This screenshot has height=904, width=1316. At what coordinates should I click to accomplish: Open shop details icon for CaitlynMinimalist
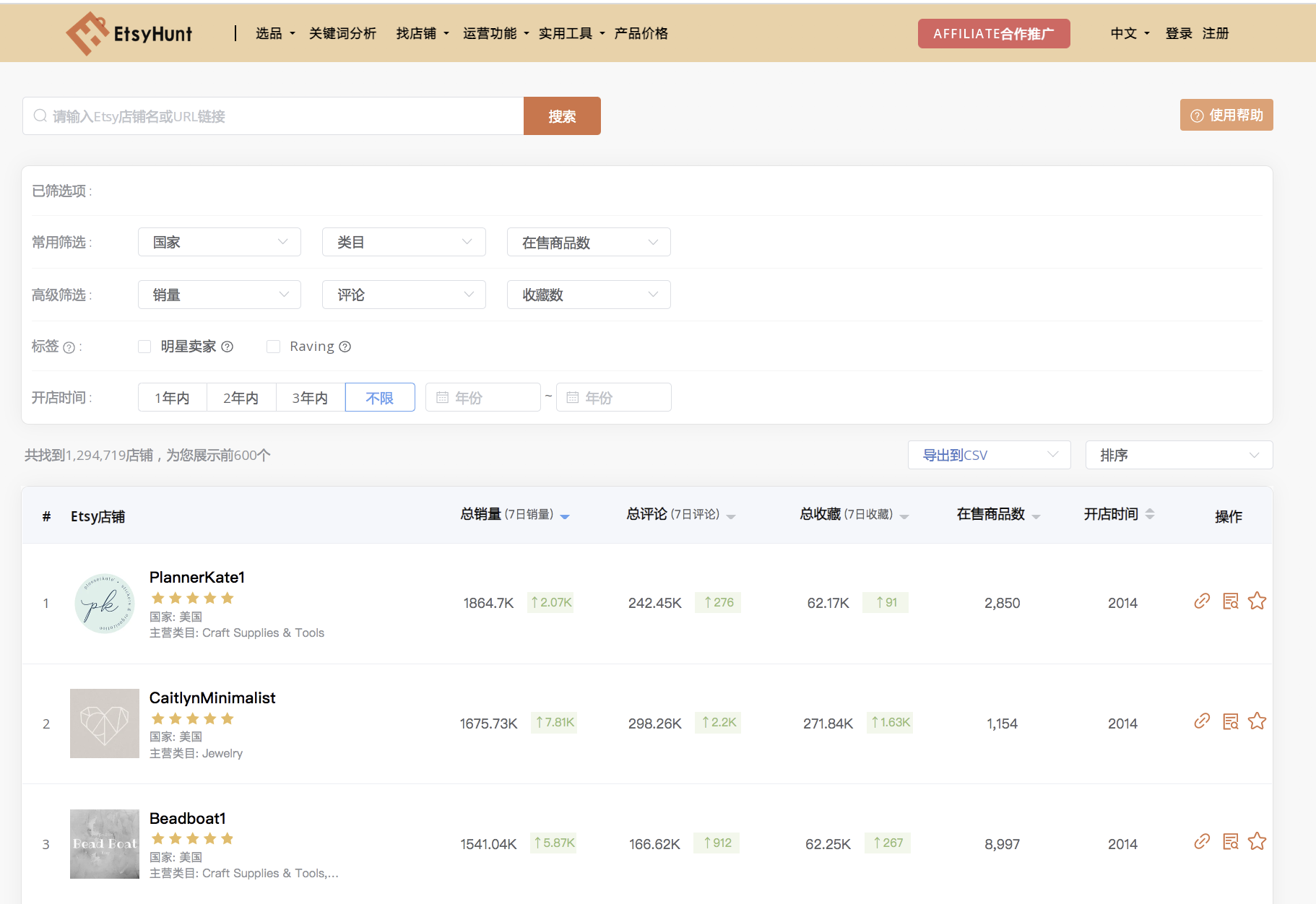[x=1230, y=721]
